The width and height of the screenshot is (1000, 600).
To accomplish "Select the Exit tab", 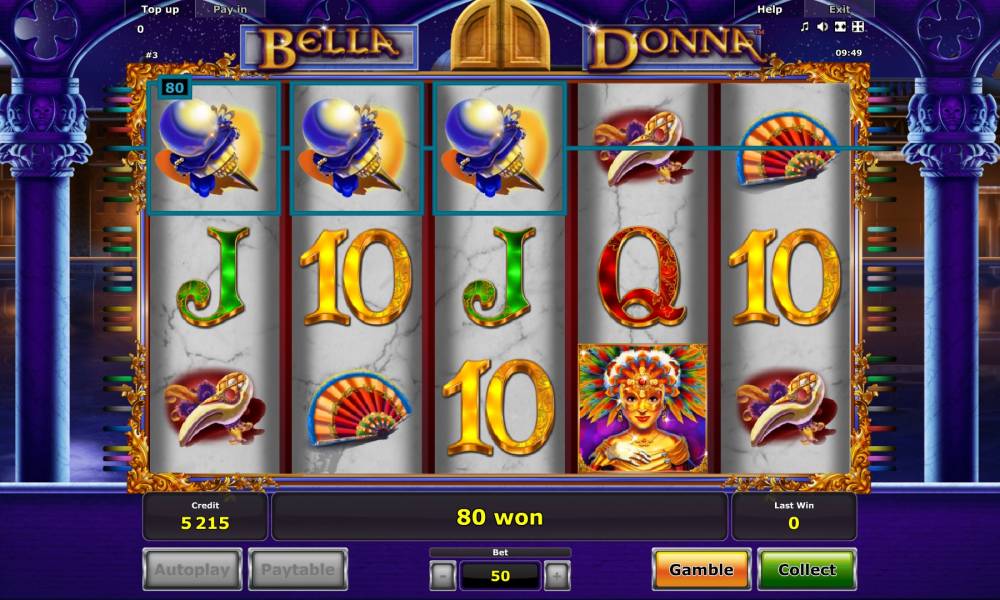I will [839, 9].
